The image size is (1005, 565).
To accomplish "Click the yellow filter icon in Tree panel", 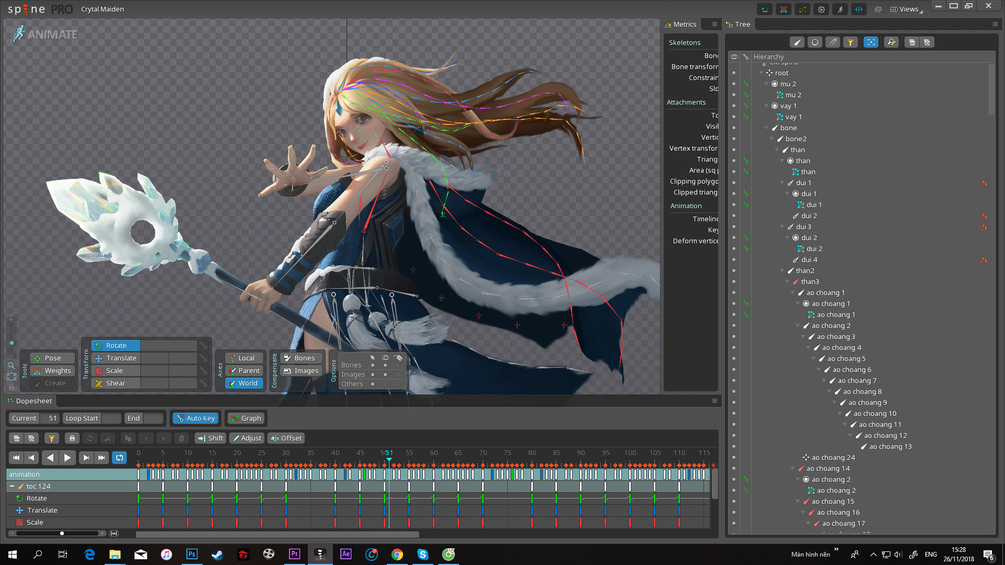I will coord(850,43).
